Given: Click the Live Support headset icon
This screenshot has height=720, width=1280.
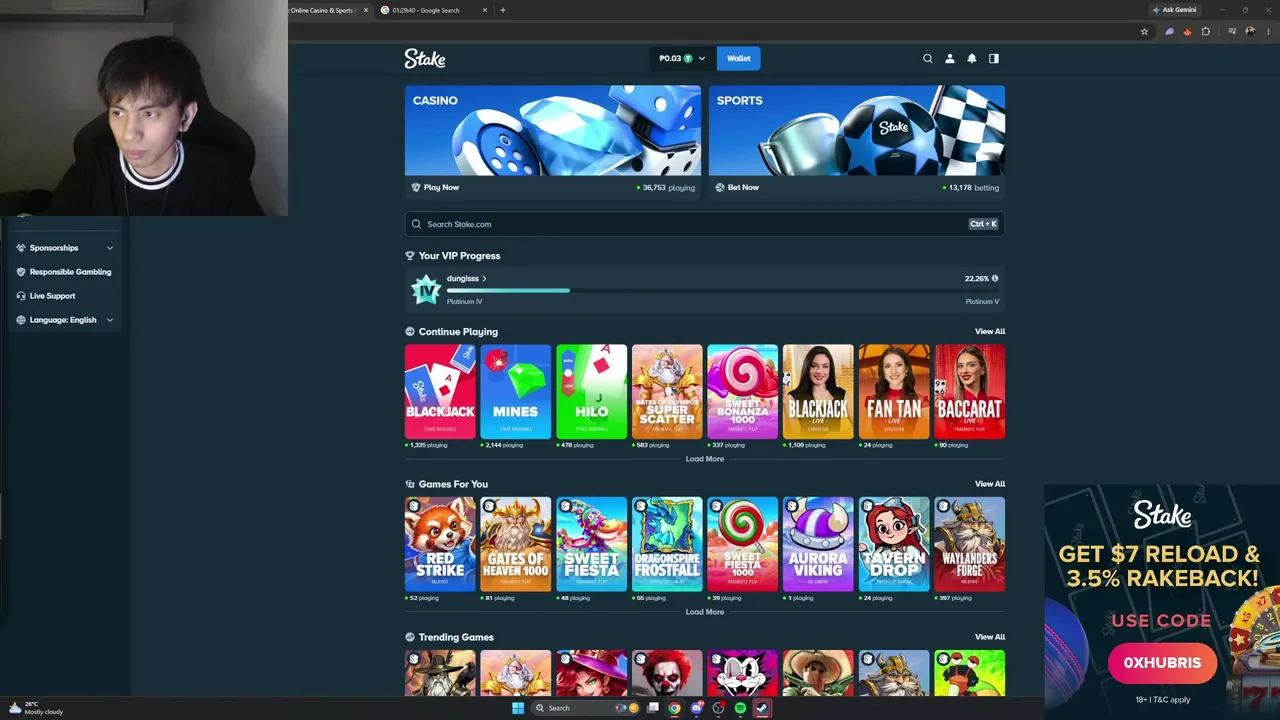Looking at the screenshot, I should coord(21,296).
